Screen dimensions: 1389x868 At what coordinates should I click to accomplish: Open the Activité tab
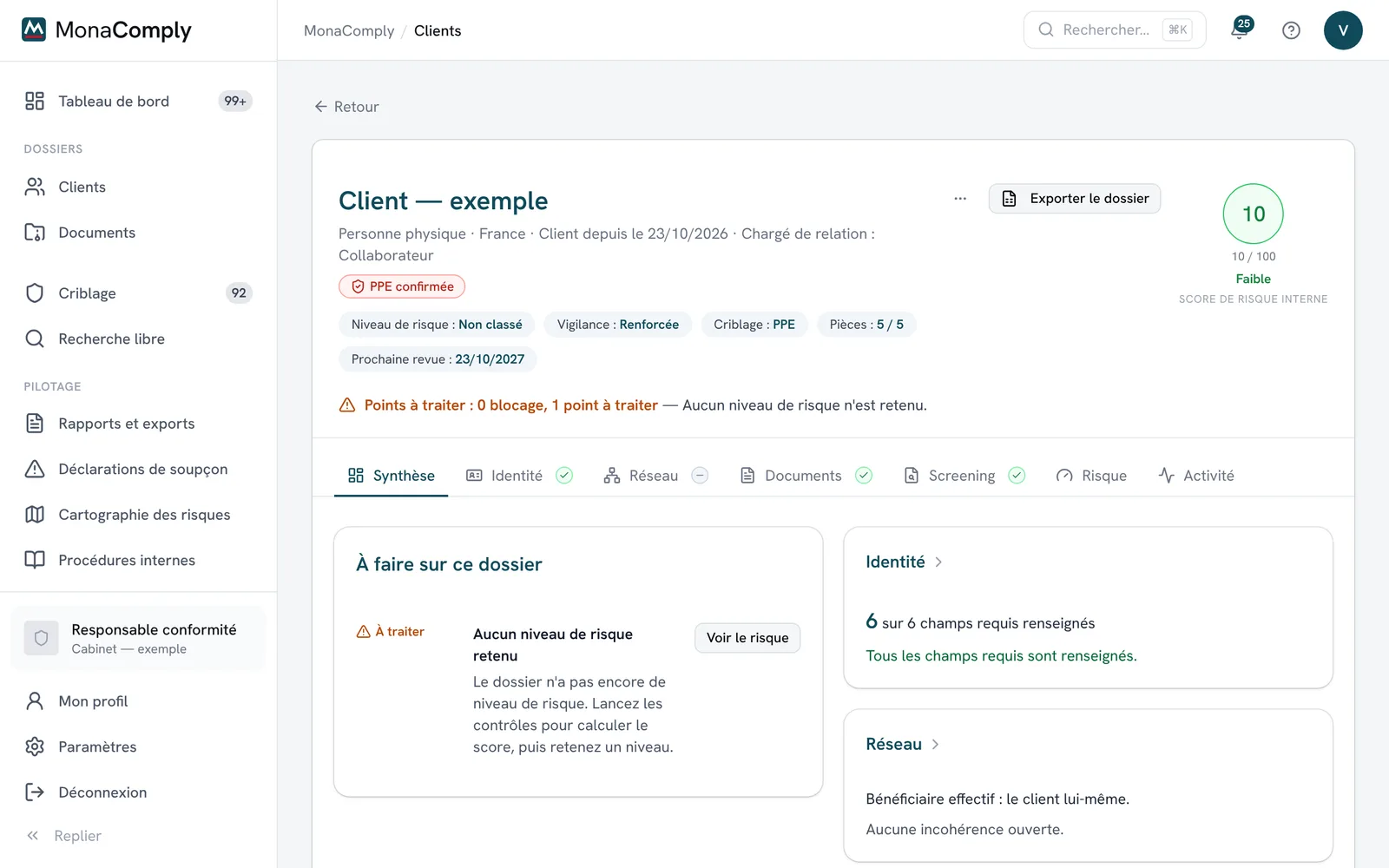[1196, 476]
